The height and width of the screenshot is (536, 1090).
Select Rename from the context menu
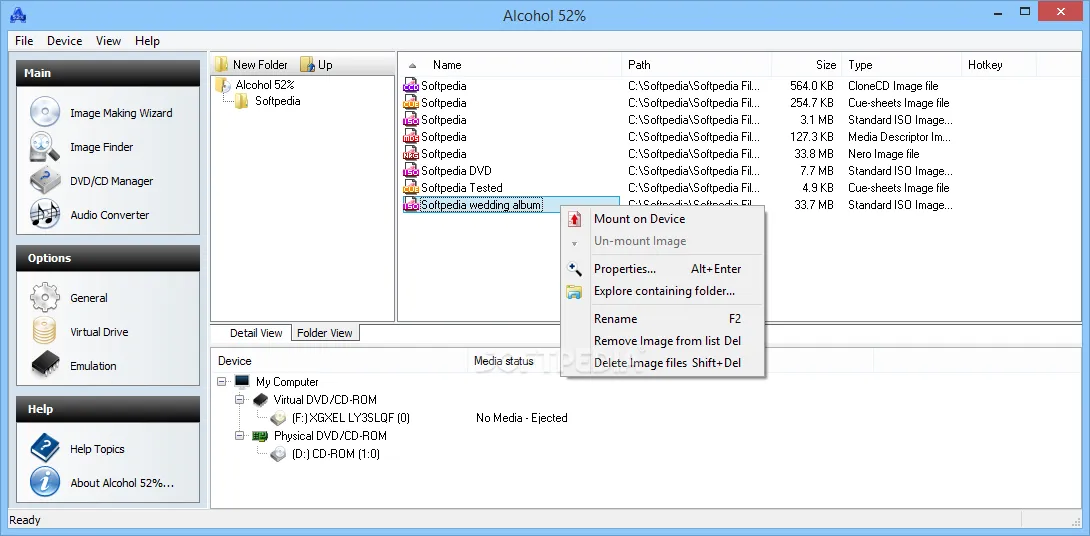point(662,319)
